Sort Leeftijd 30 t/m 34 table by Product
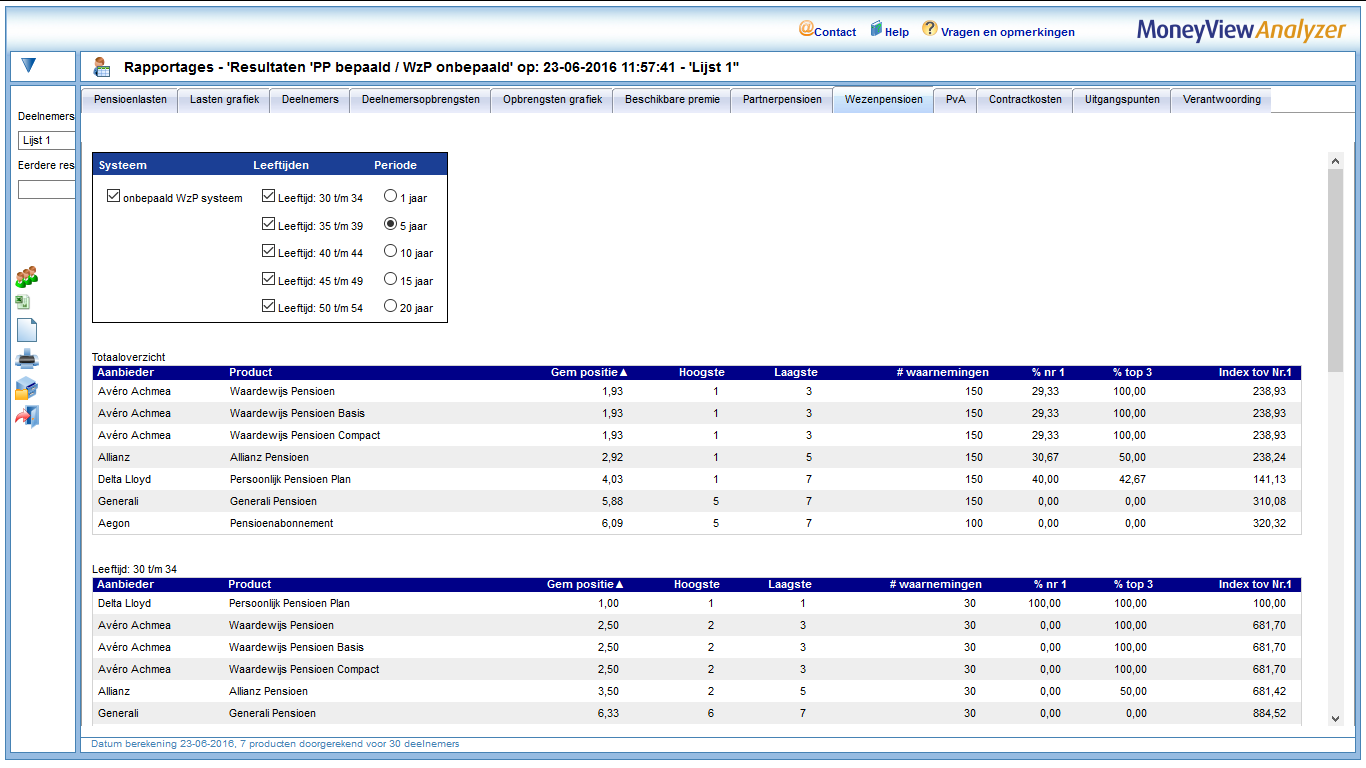 250,584
